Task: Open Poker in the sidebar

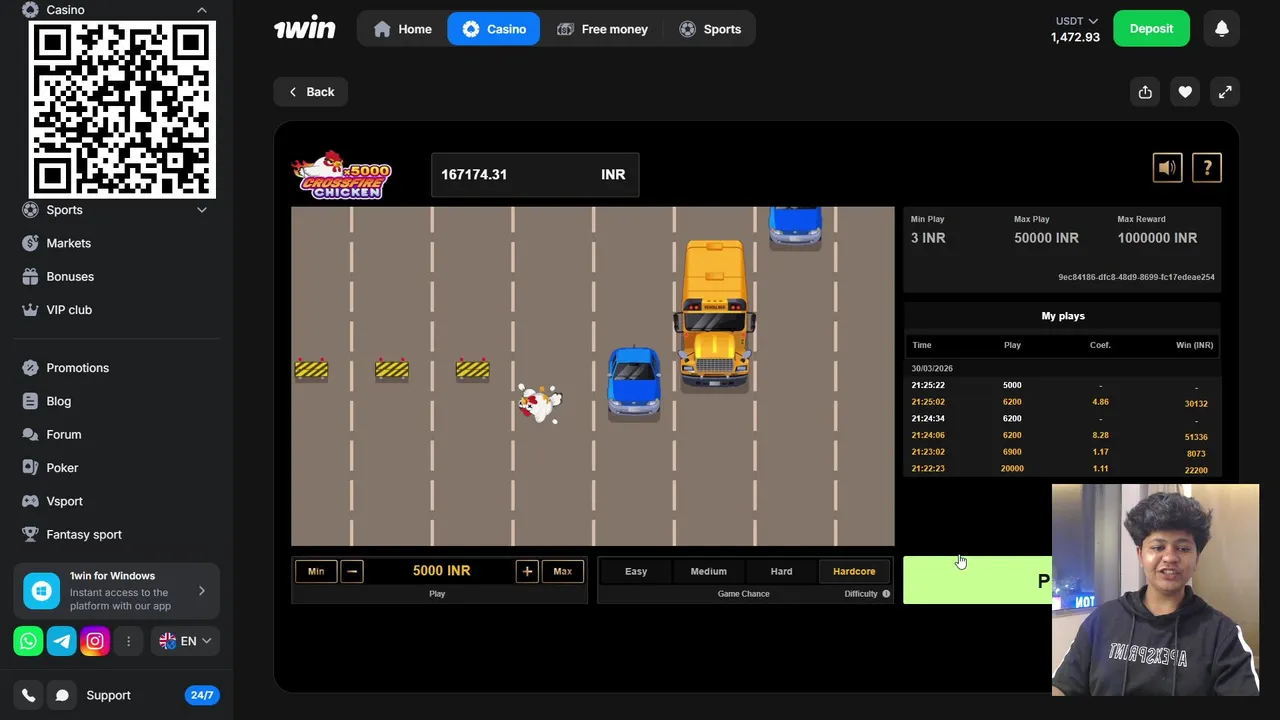Action: (62, 468)
